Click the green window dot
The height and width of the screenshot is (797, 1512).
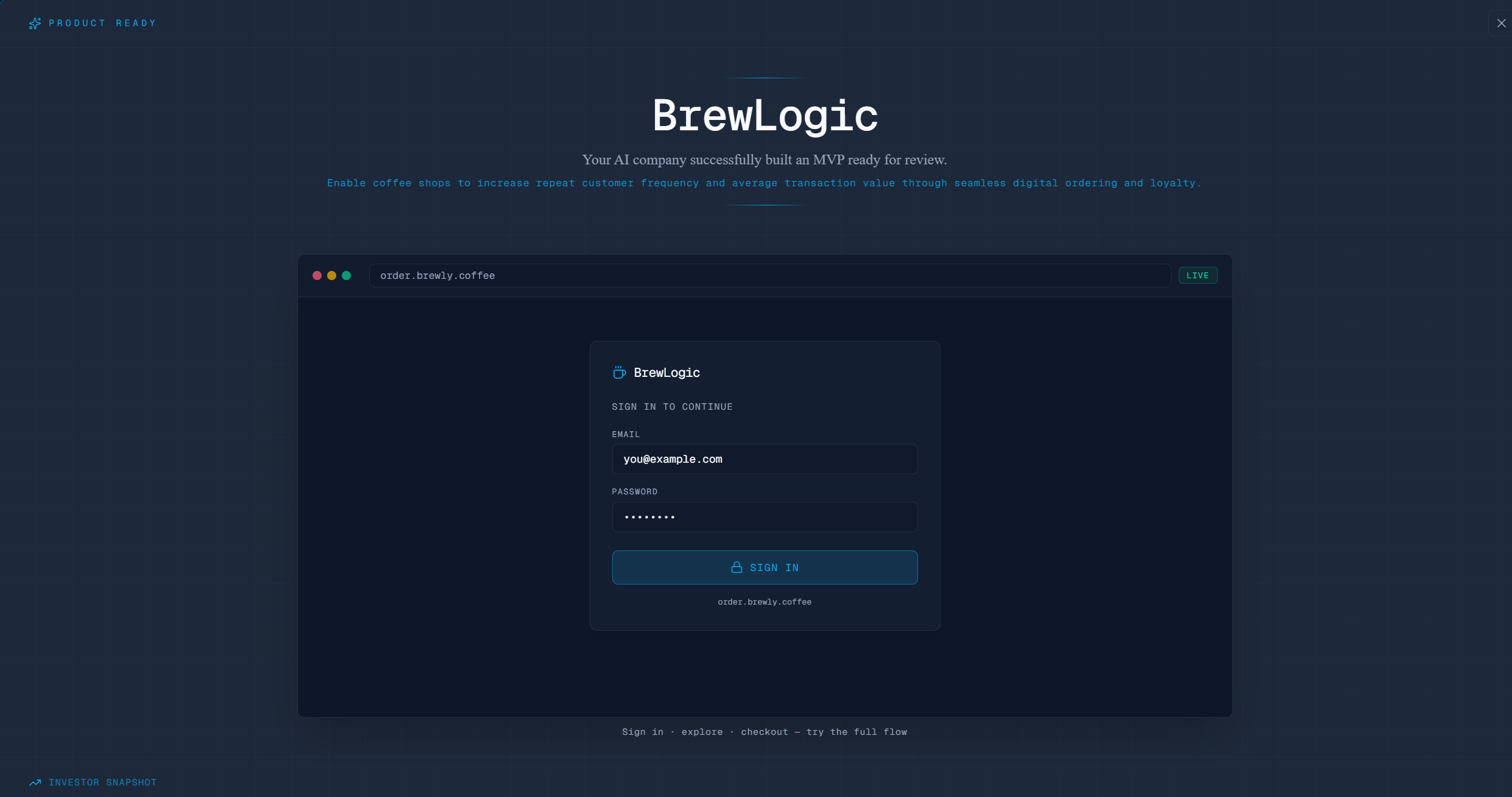[x=346, y=276]
